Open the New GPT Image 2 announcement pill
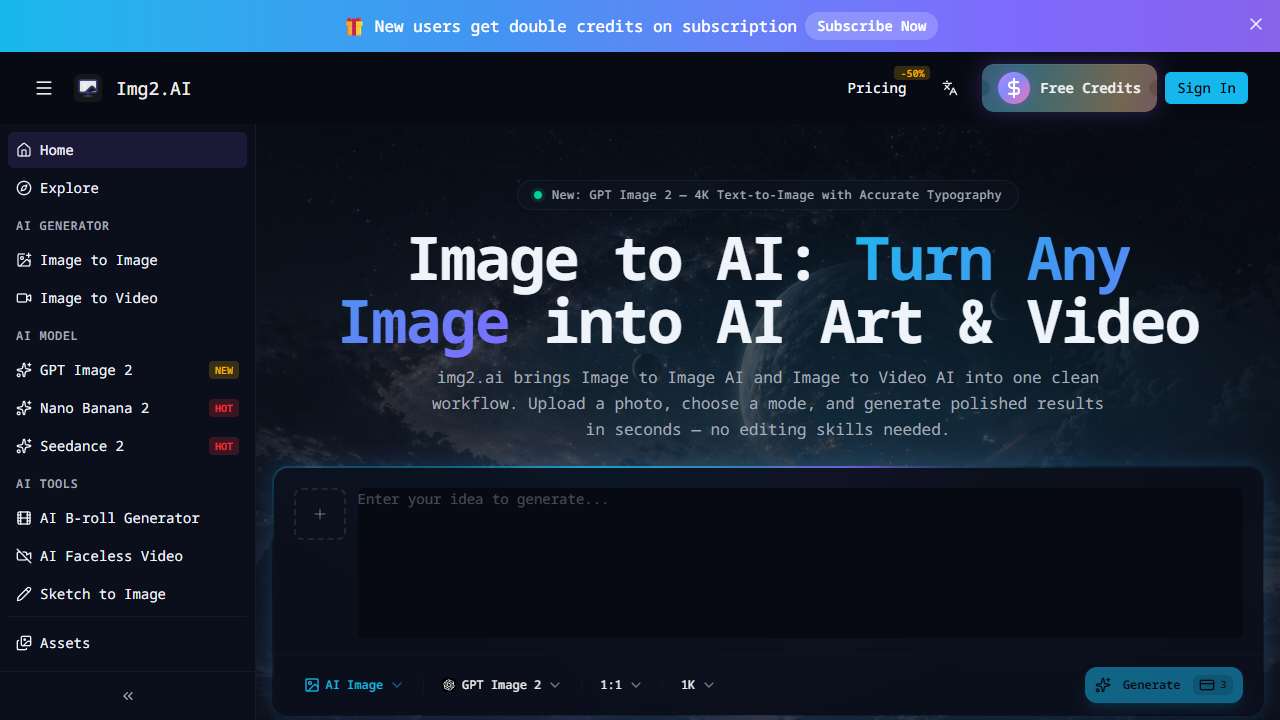1280x720 pixels. pos(768,195)
